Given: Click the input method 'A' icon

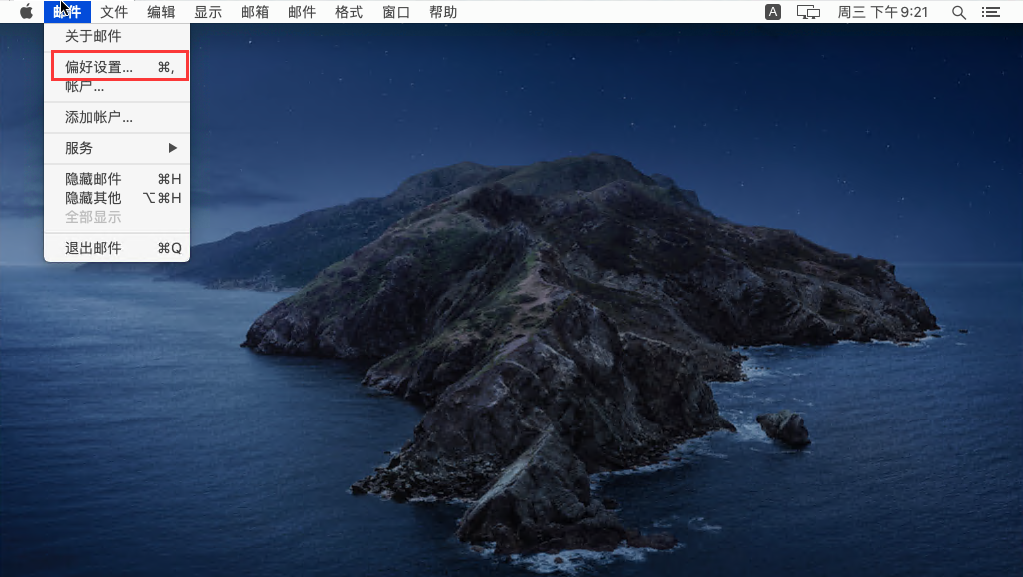Looking at the screenshot, I should click(773, 12).
